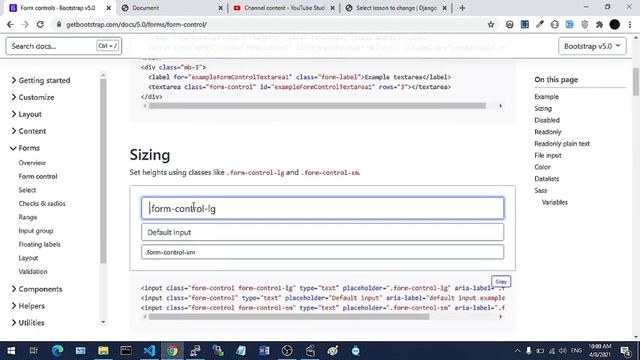Open the Windows Start menu
This screenshot has width=640, height=360.
coord(11,351)
